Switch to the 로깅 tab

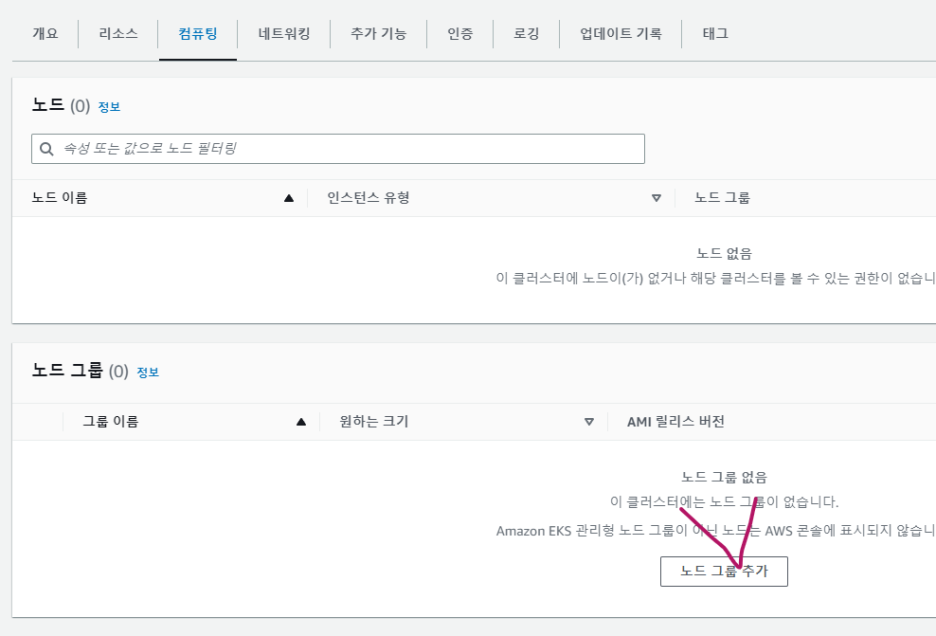tap(526, 33)
